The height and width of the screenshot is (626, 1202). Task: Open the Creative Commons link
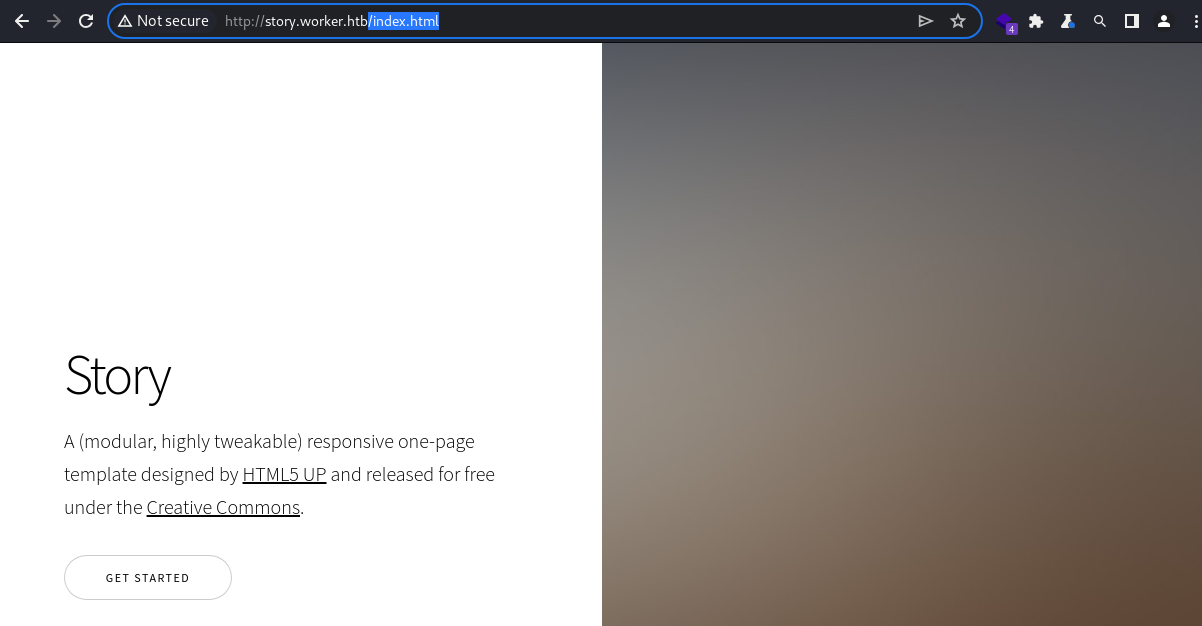click(x=223, y=507)
